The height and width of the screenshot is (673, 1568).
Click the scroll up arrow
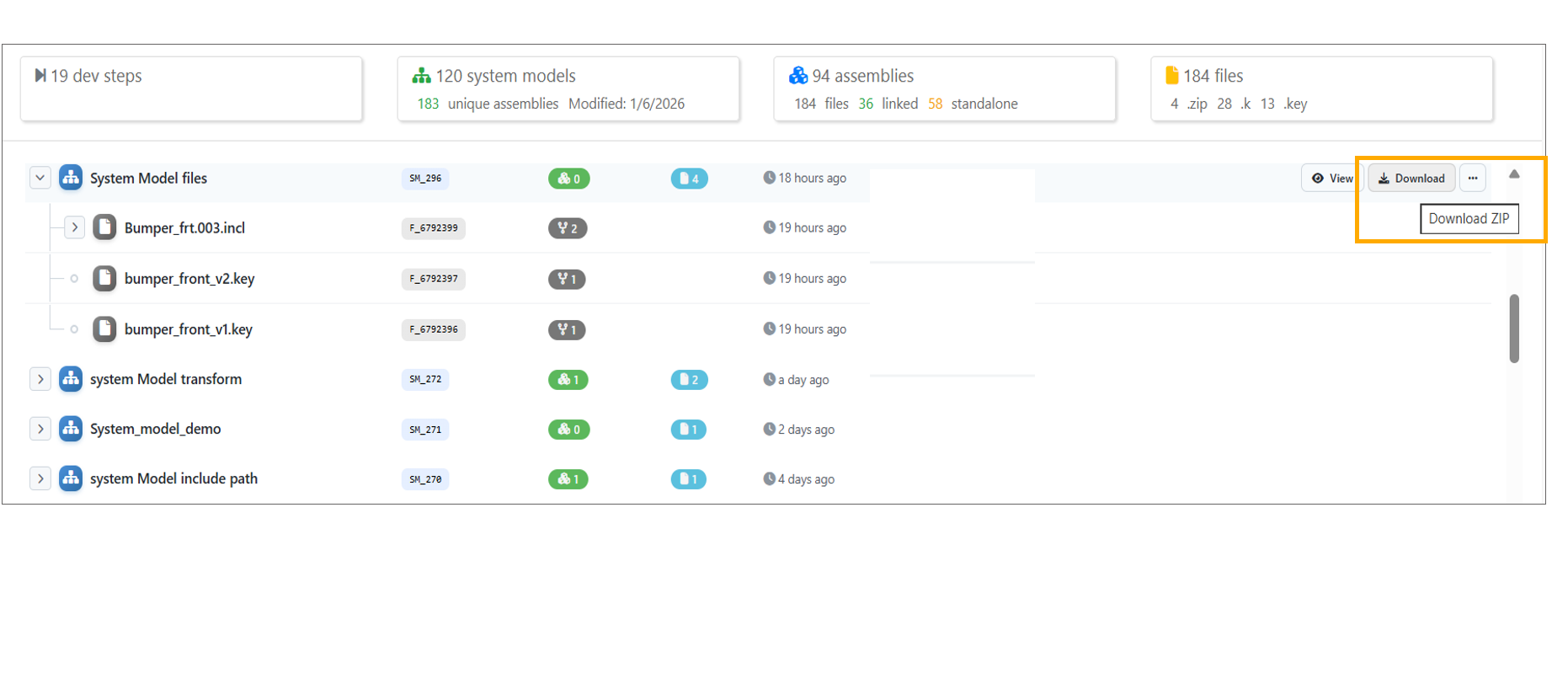(1513, 174)
